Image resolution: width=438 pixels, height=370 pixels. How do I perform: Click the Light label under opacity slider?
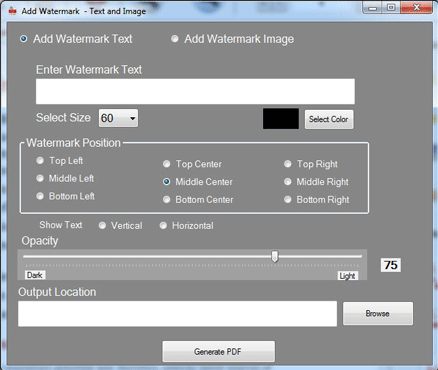pyautogui.click(x=347, y=276)
